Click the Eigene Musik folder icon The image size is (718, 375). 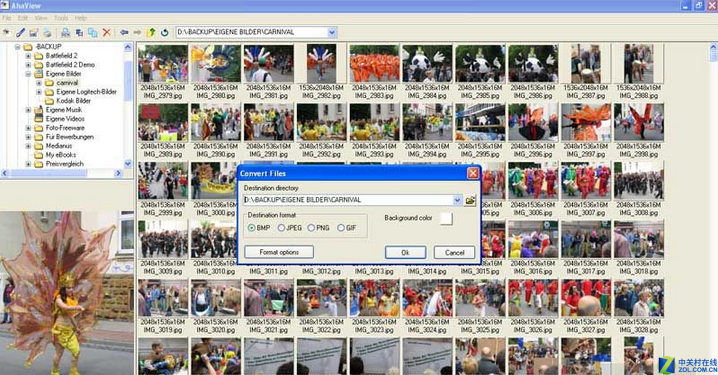39,110
